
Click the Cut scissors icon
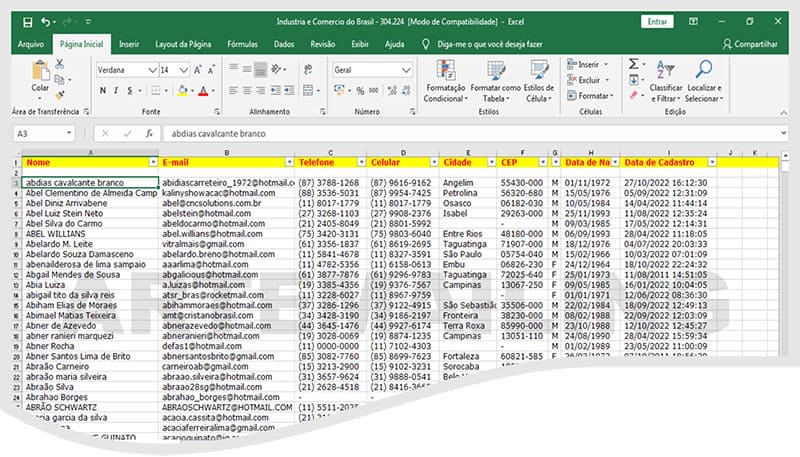tap(60, 64)
